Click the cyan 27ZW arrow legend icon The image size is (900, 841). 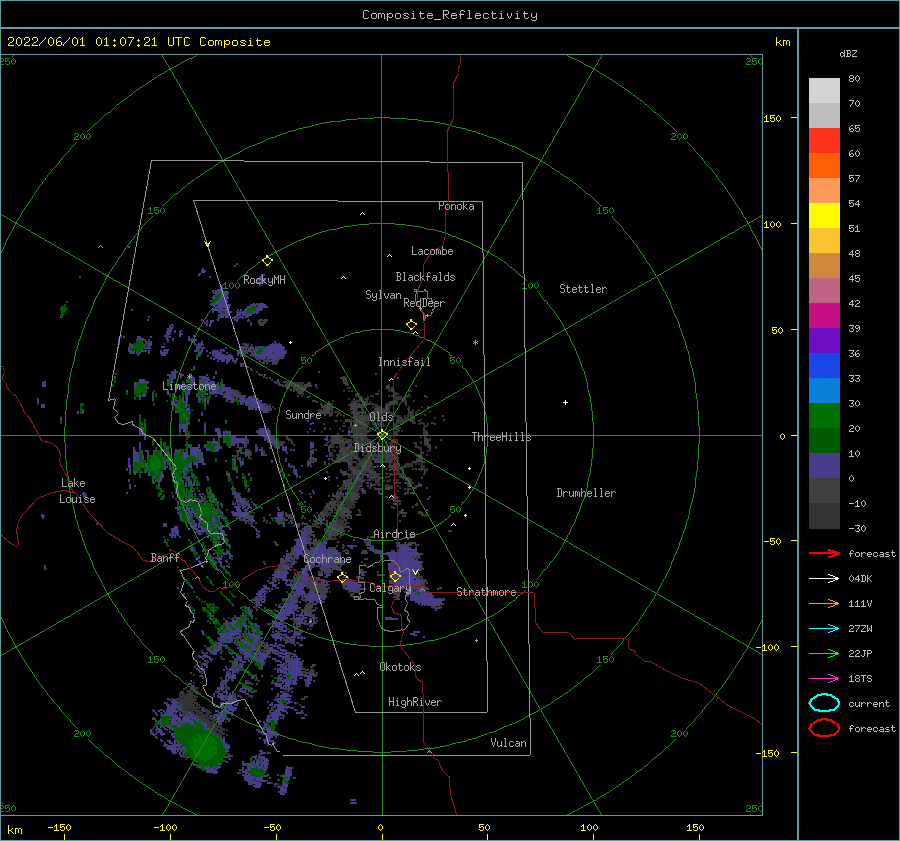824,628
